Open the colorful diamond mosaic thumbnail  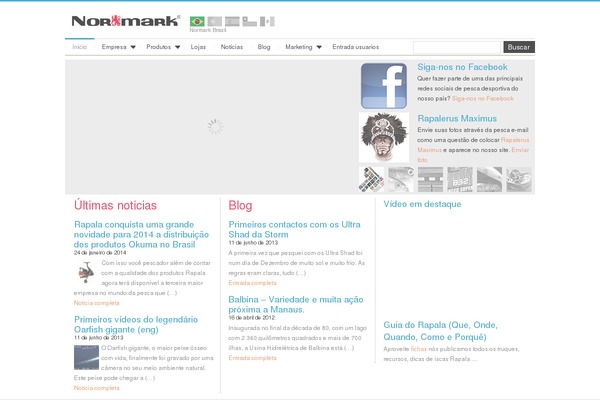(x=372, y=179)
